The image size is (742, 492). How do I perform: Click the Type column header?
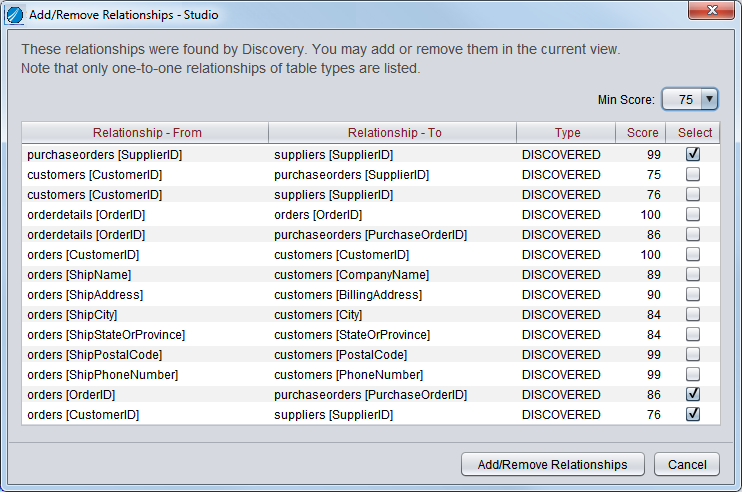567,133
